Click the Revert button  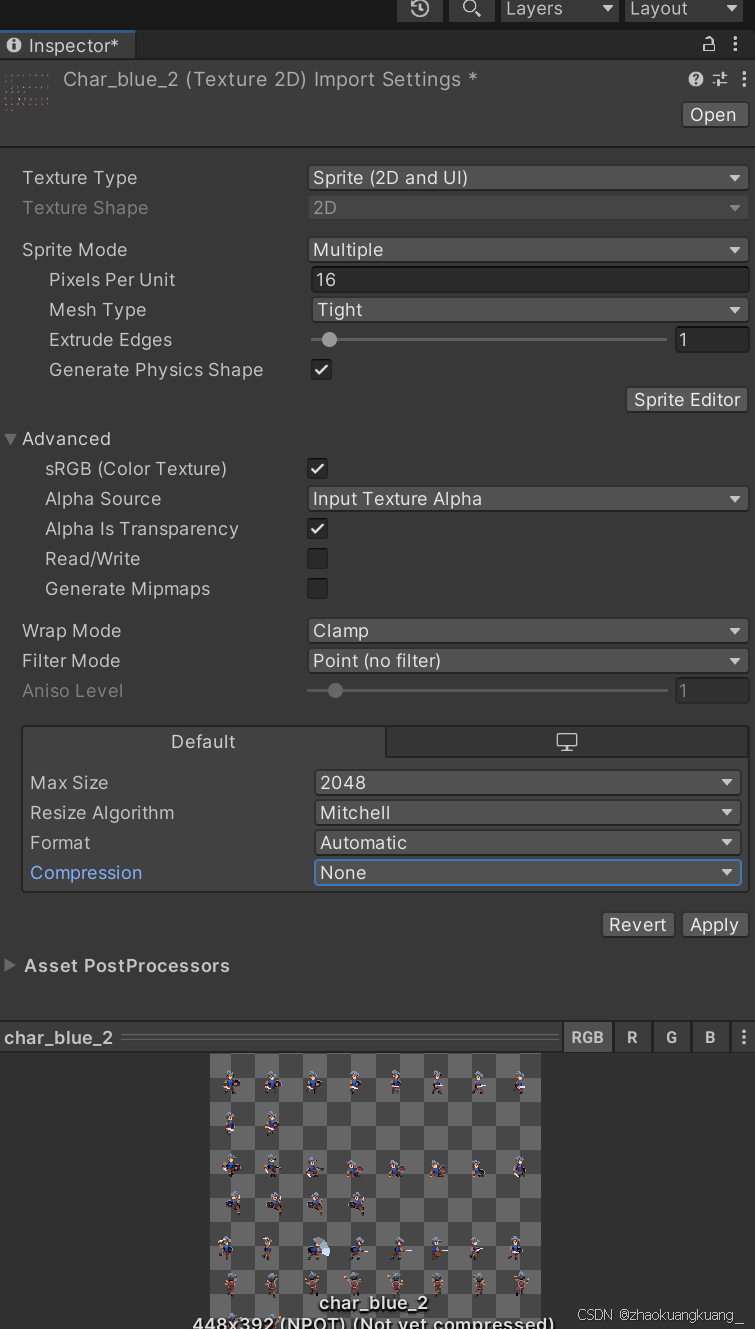pos(637,925)
